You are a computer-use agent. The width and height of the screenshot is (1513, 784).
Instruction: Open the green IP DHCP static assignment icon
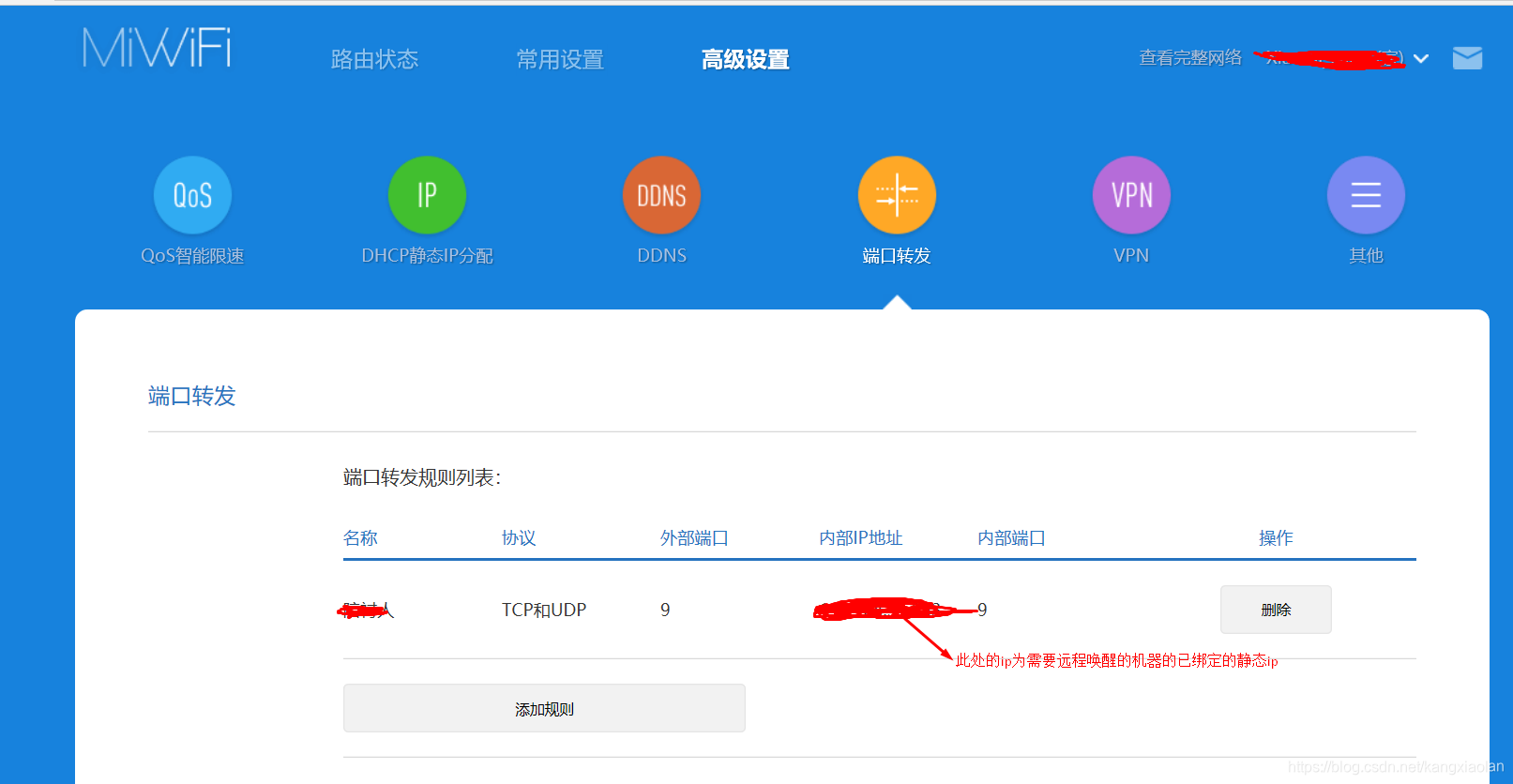pos(427,195)
